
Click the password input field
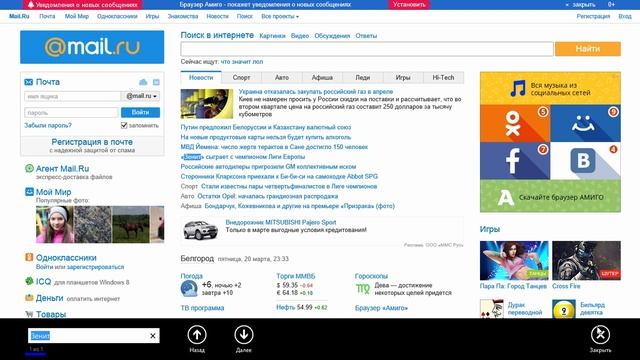click(x=71, y=112)
